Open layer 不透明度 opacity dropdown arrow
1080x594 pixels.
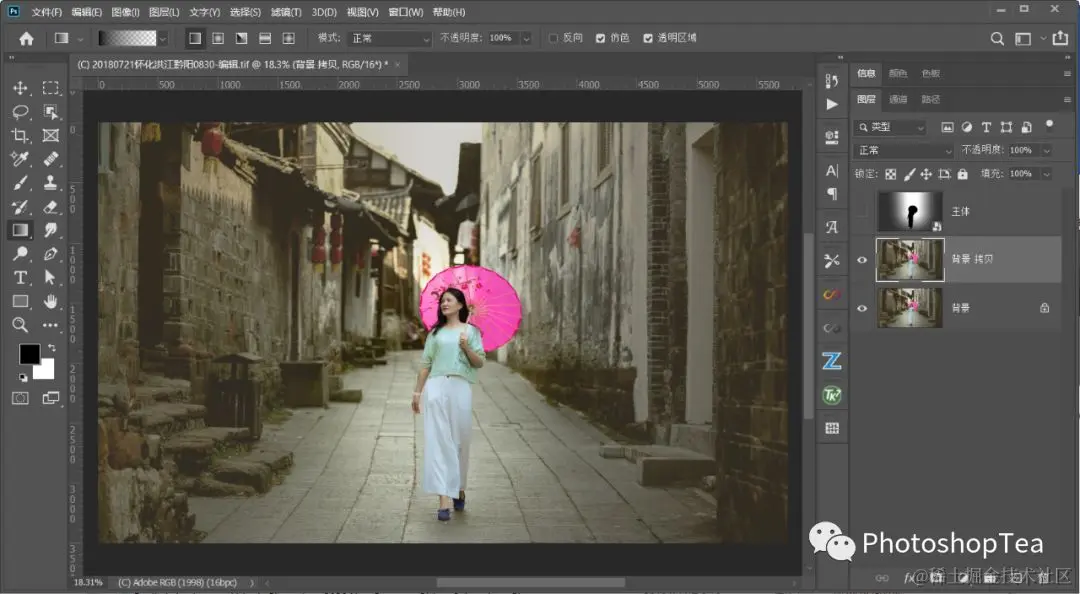1047,150
